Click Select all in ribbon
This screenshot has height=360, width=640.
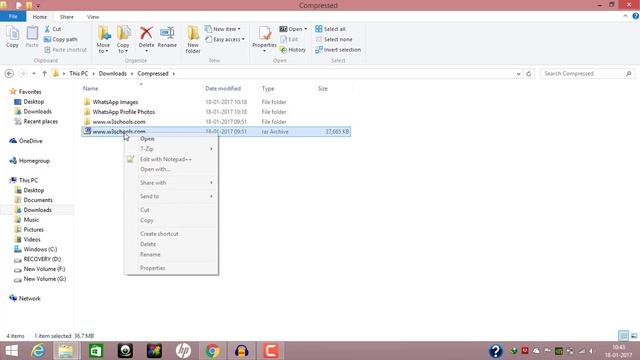[330, 29]
